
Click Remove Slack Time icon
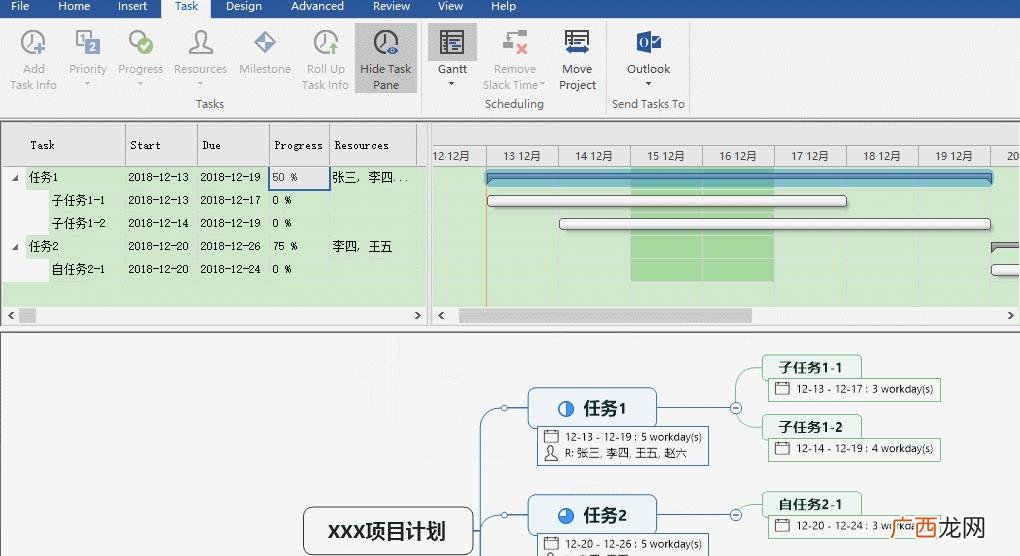(515, 43)
